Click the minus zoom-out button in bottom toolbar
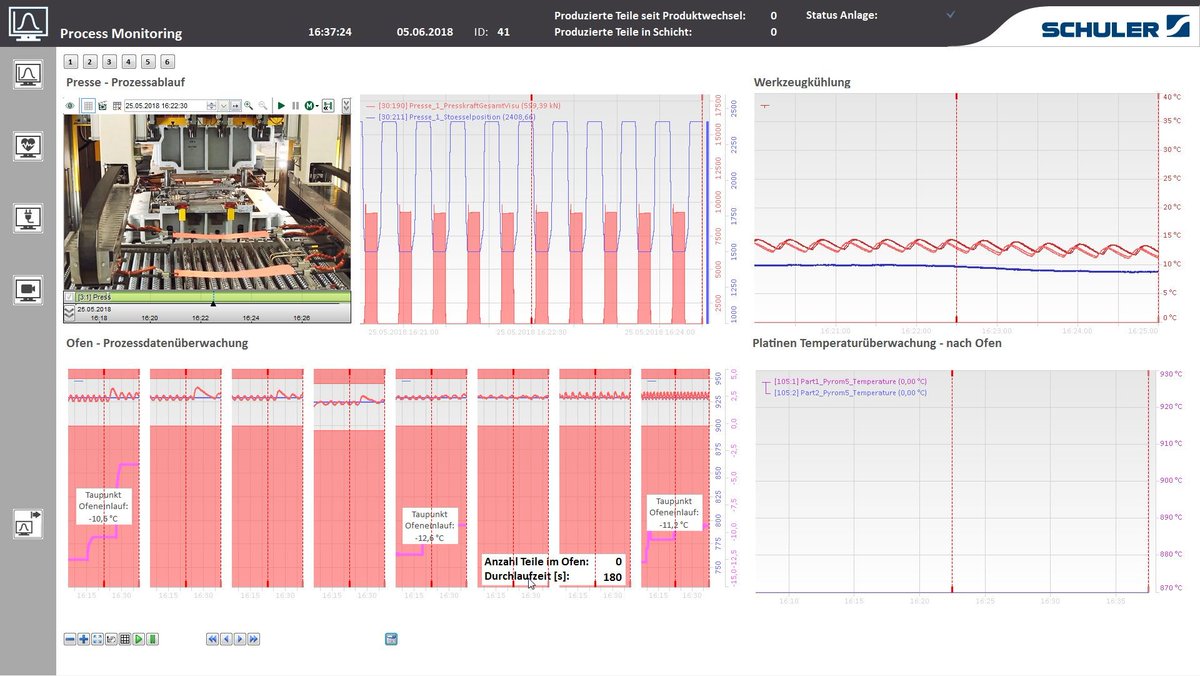Viewport: 1200px width, 676px height. [x=70, y=639]
